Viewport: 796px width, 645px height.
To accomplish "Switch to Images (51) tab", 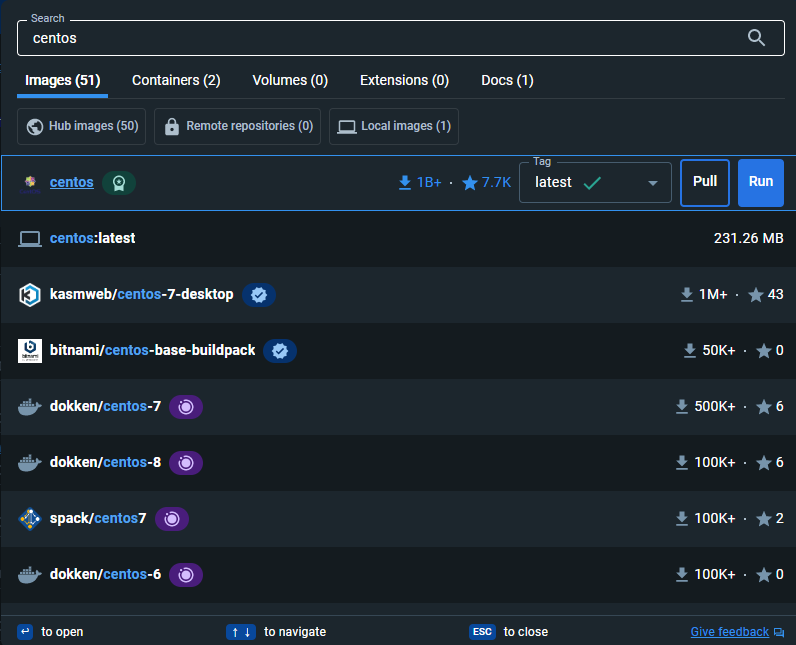I will (x=62, y=81).
